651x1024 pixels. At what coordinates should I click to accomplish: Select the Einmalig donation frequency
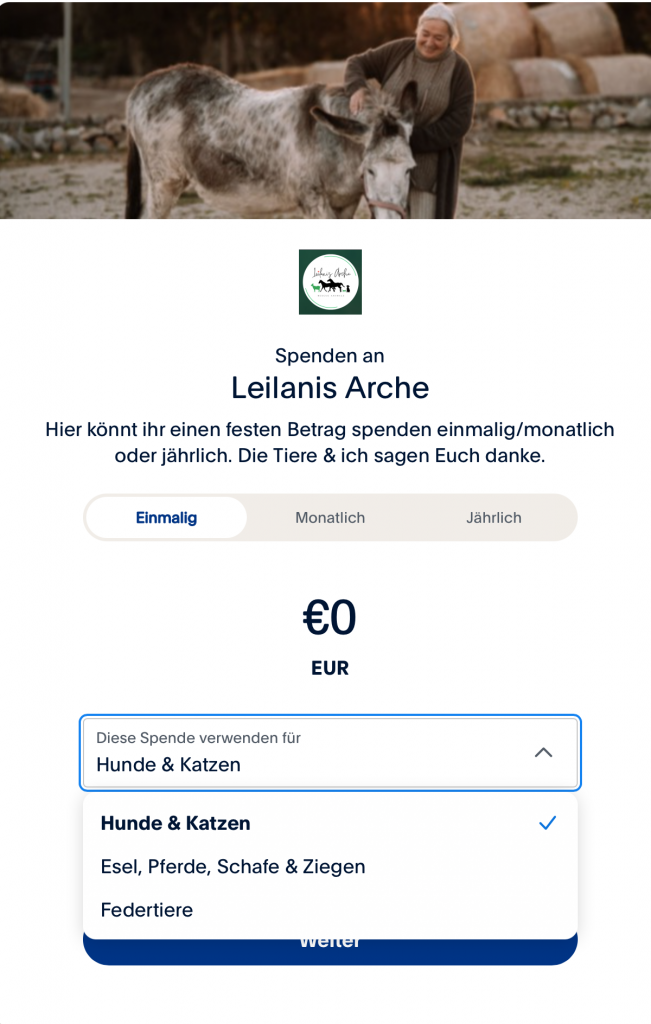(x=166, y=518)
